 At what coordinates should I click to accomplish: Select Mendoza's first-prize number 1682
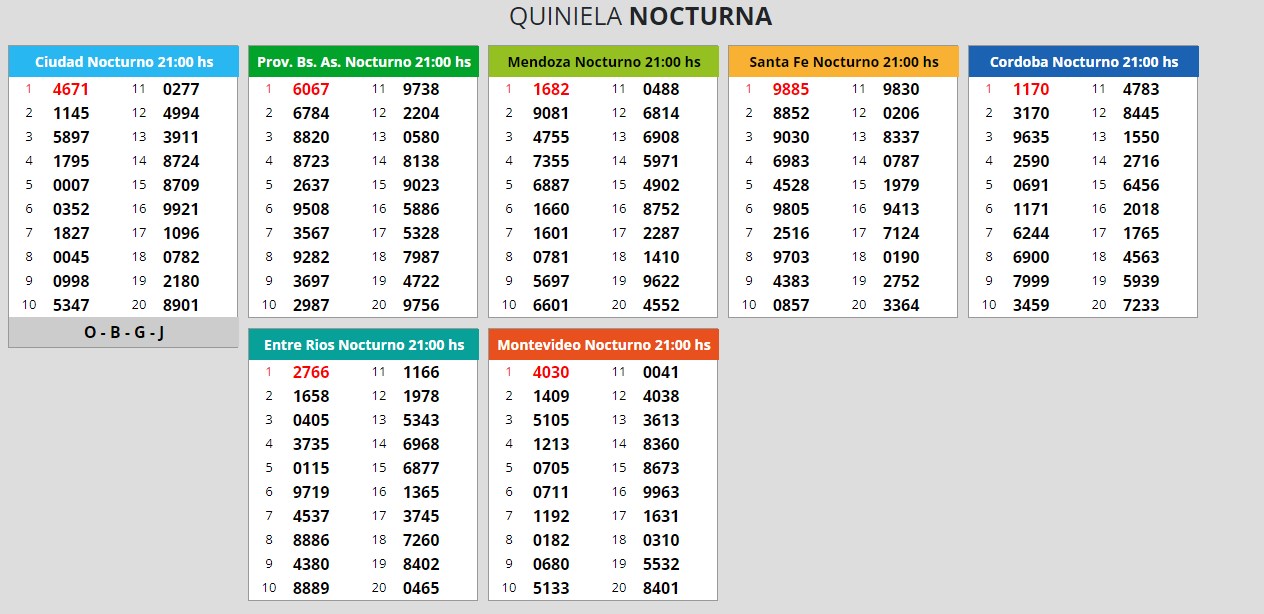tap(551, 89)
